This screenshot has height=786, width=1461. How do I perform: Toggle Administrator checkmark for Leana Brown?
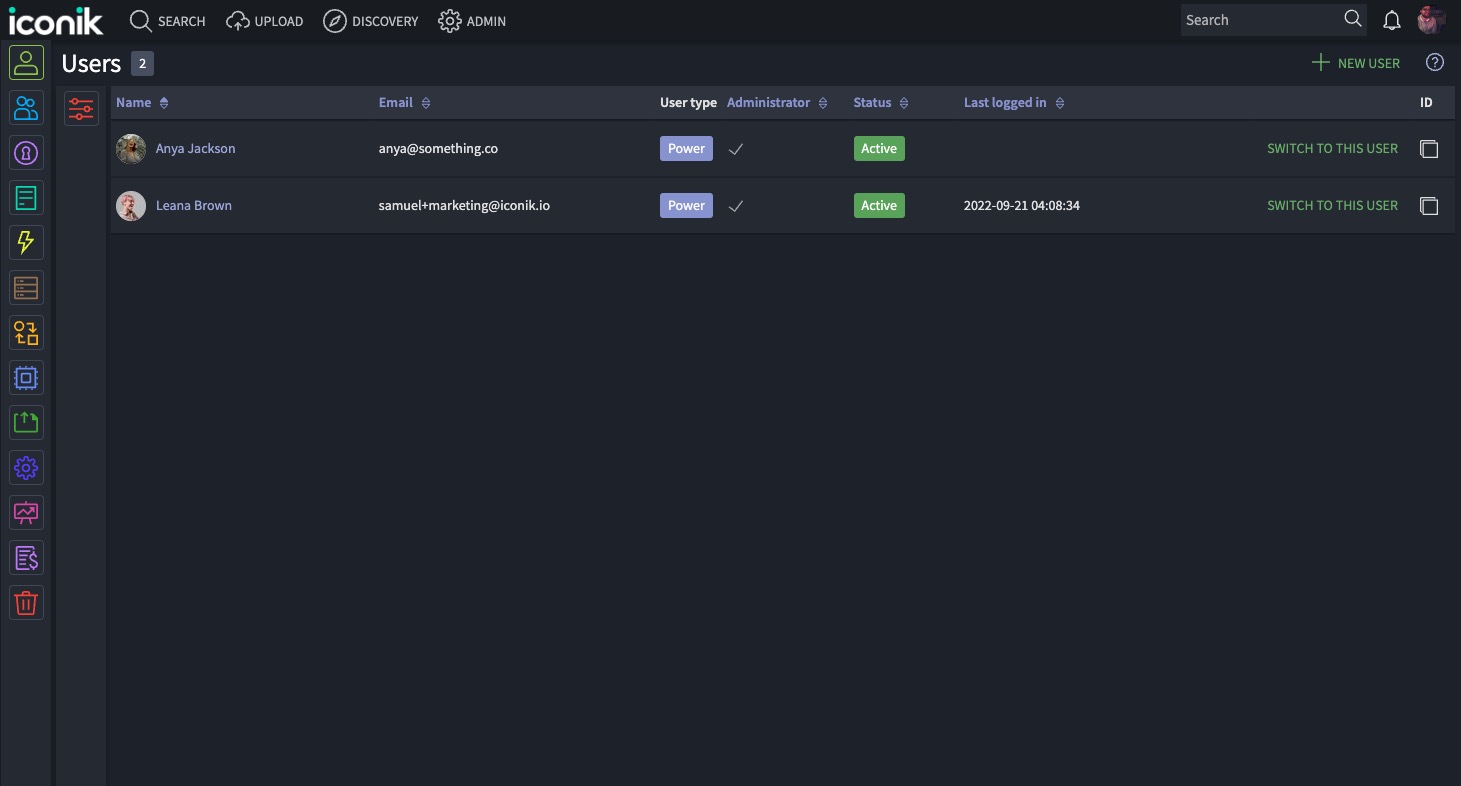pos(736,205)
